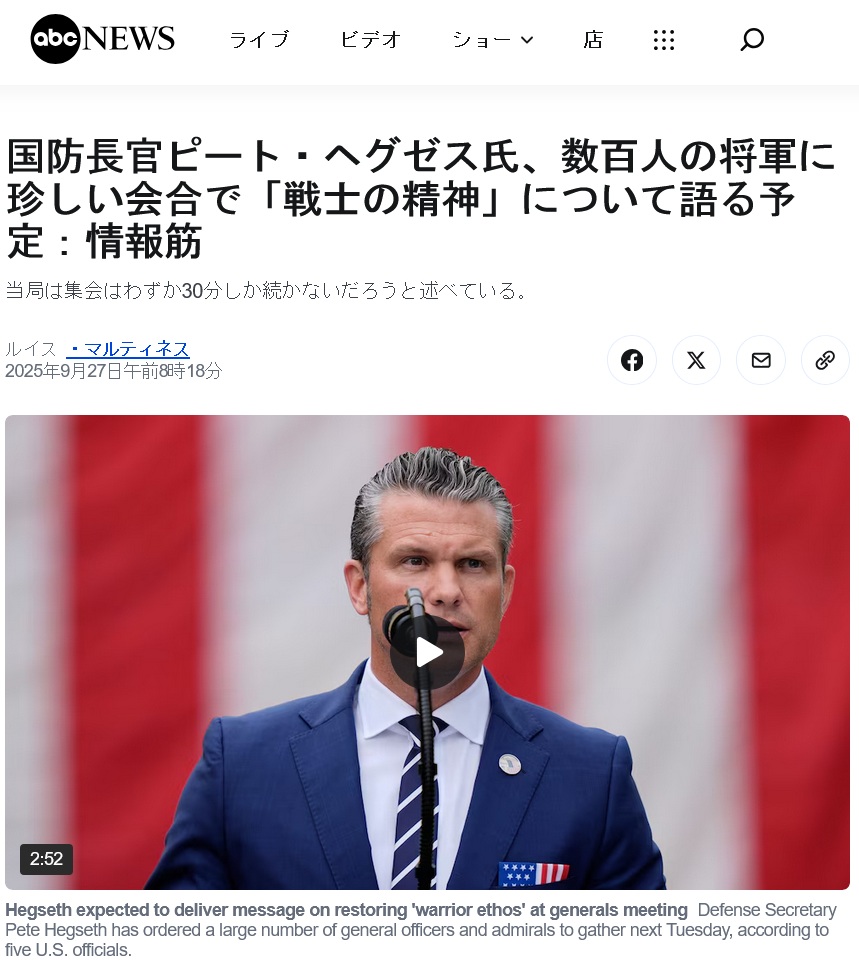
Task: Copy the article link icon
Action: pyautogui.click(x=825, y=360)
